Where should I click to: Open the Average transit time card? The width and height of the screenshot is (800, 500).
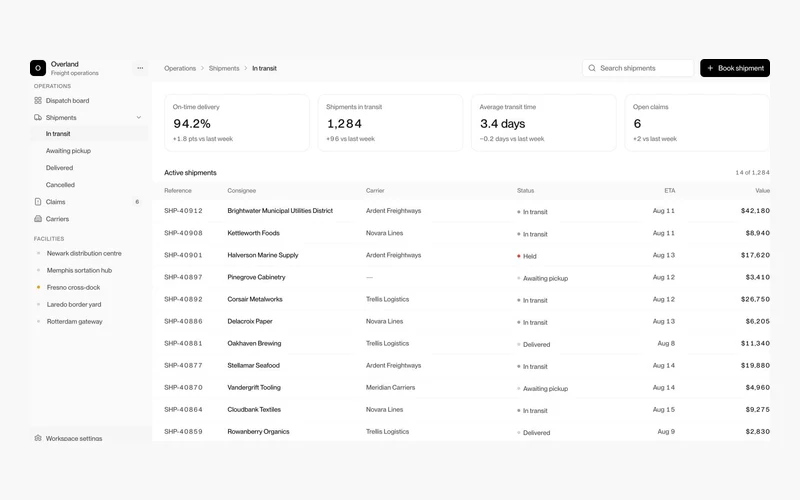tap(544, 122)
